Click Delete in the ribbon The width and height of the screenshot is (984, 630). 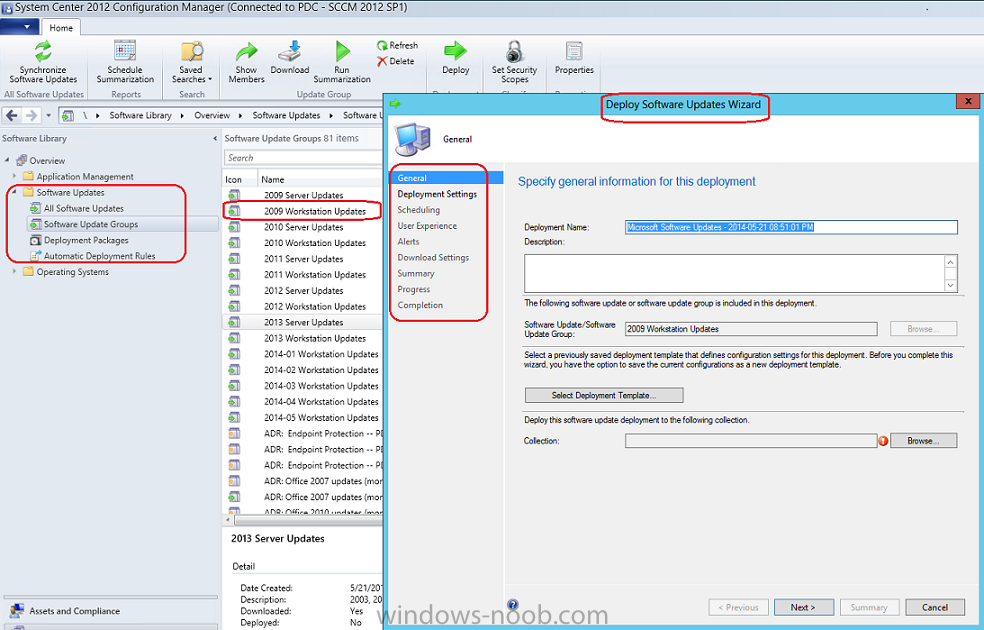tap(395, 61)
